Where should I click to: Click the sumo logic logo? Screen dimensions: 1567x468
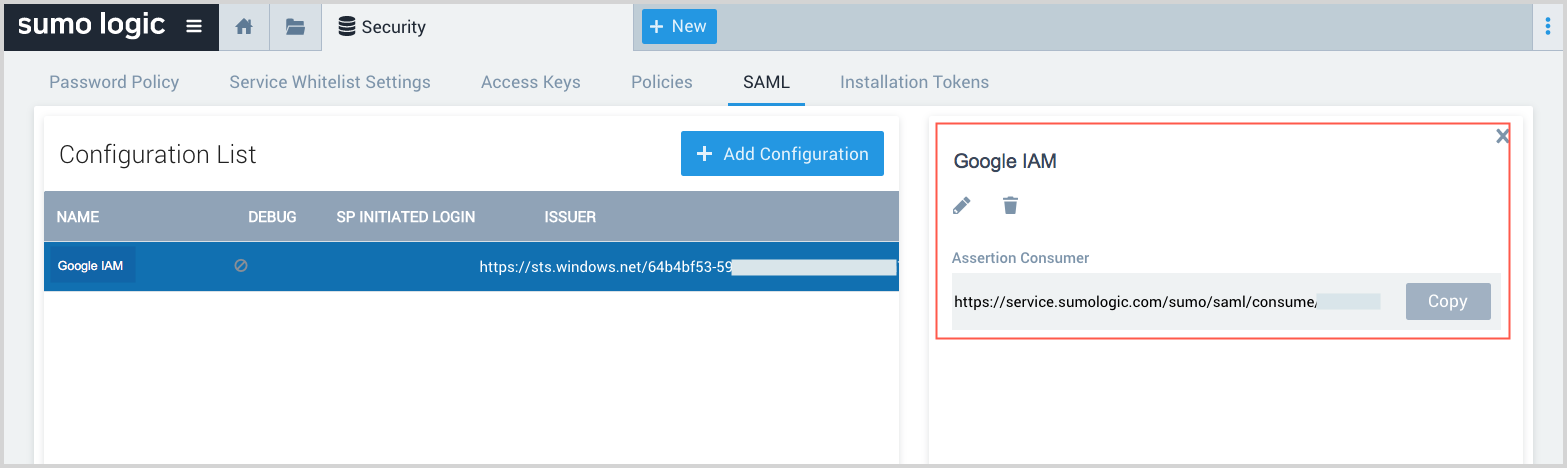click(92, 26)
